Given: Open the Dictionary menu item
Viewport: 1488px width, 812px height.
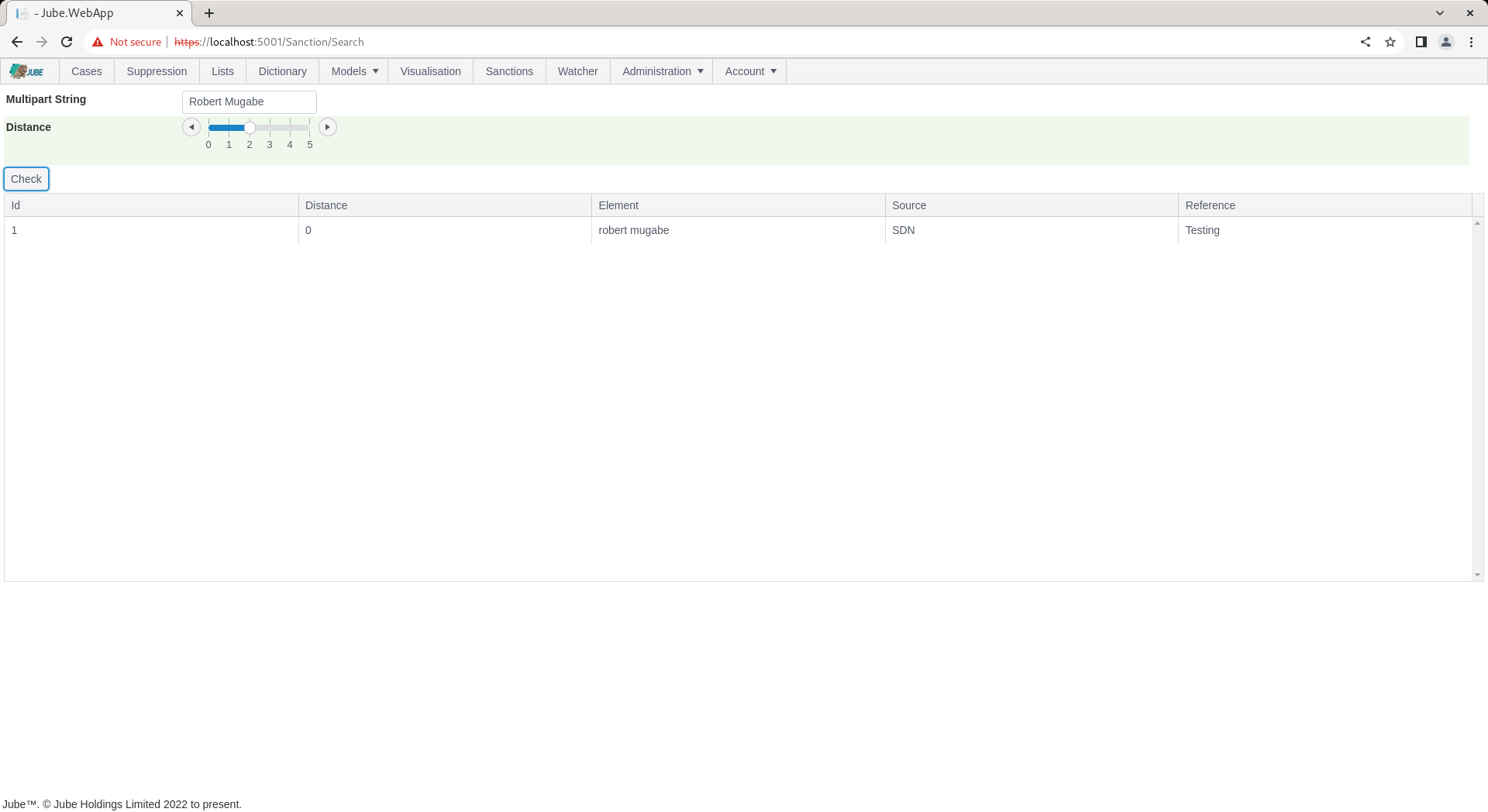Looking at the screenshot, I should [x=283, y=71].
